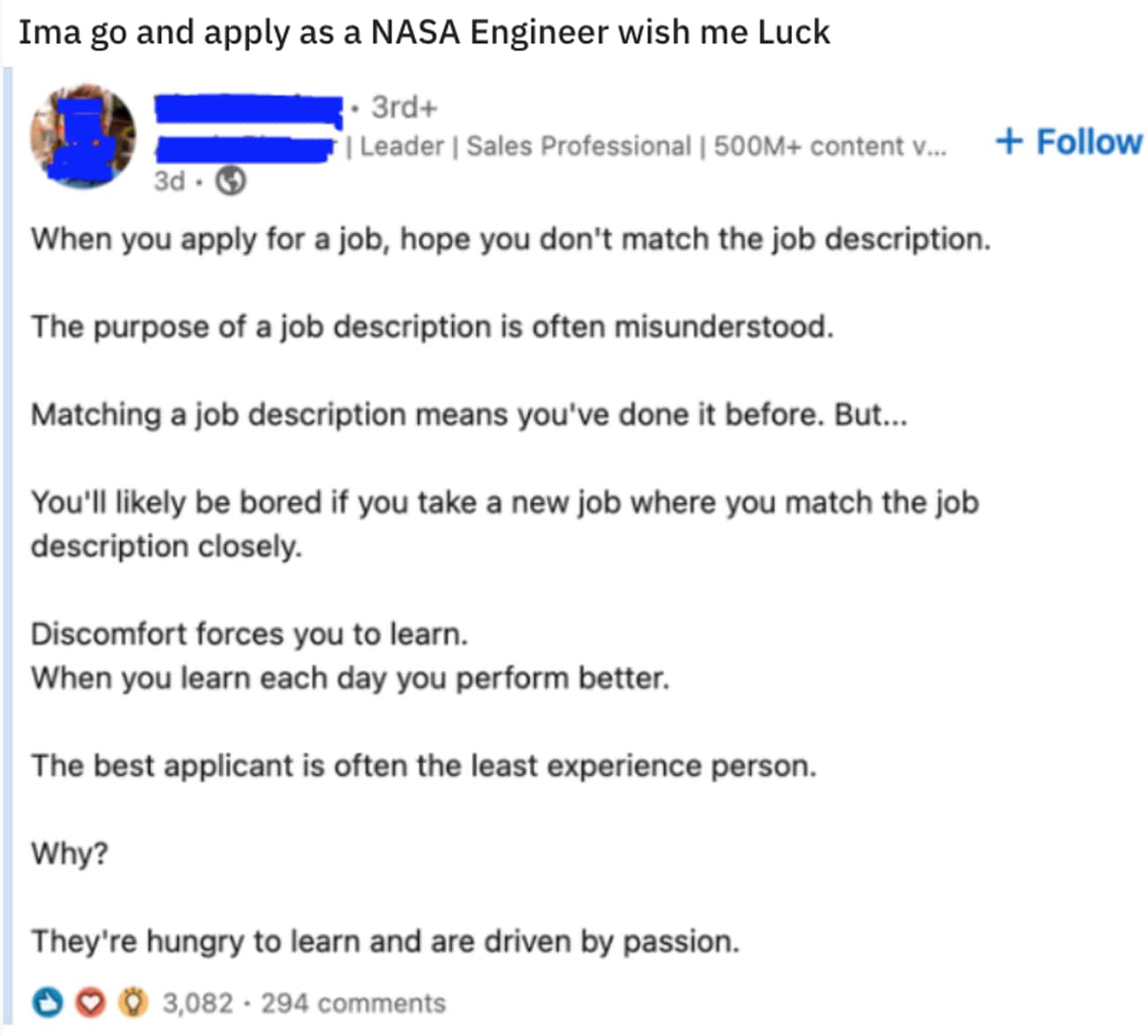View the 3,082 reactions count
Screen dimensions: 1148x1036
[x=198, y=1003]
